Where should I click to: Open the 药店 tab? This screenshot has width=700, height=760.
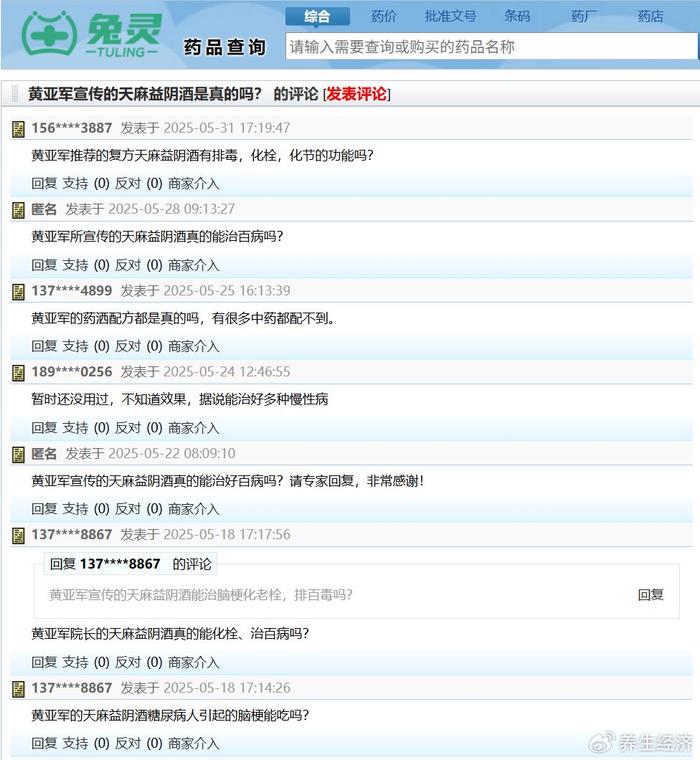650,16
